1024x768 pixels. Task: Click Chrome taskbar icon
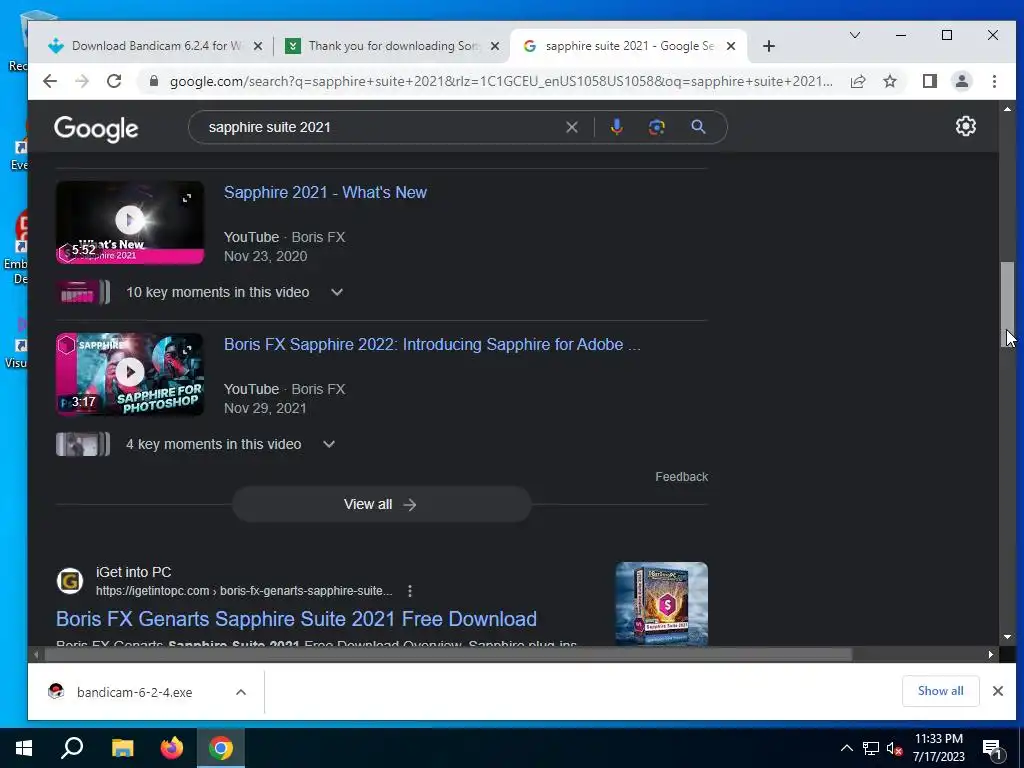click(221, 748)
